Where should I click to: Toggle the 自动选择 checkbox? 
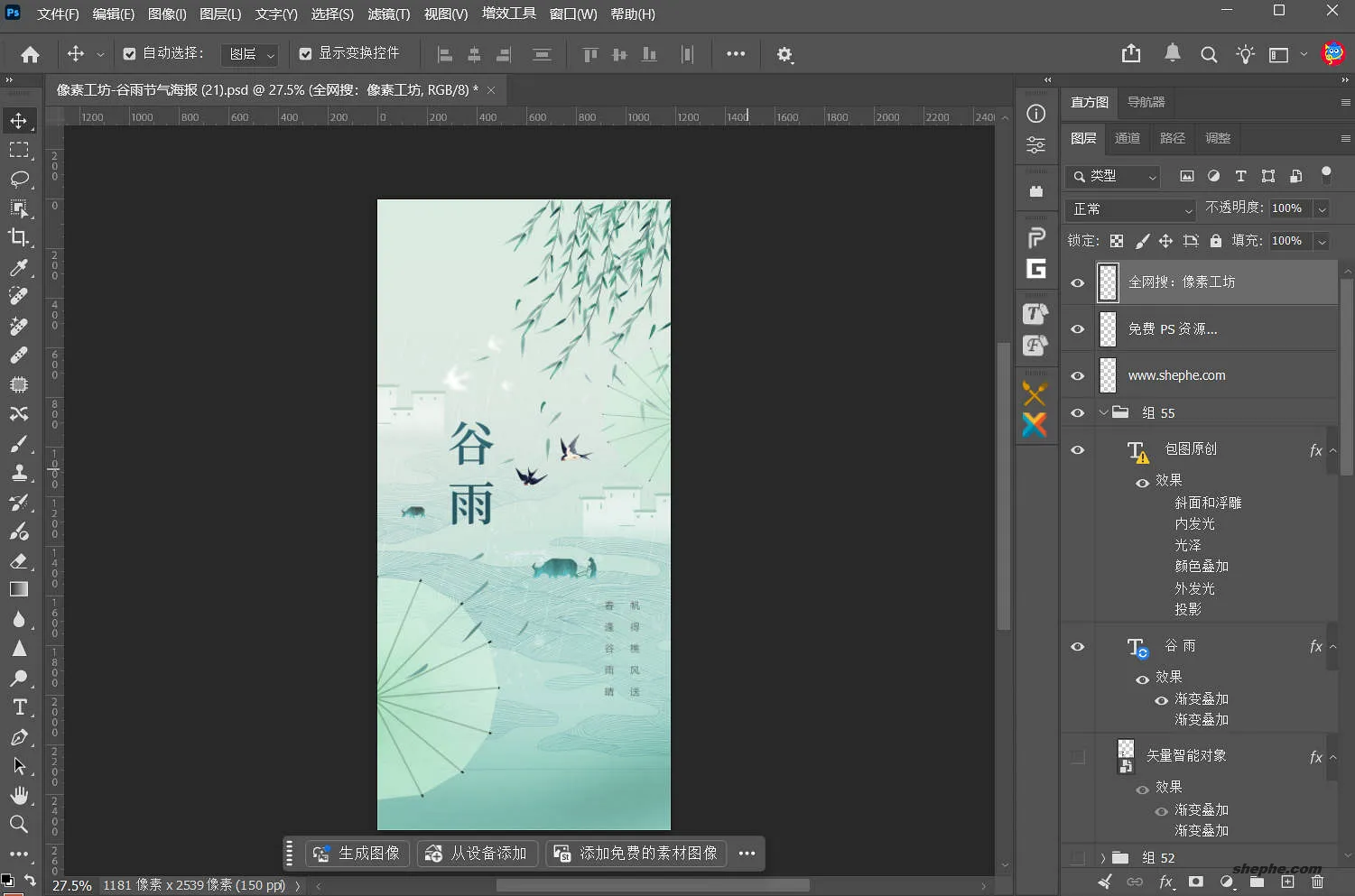(129, 54)
